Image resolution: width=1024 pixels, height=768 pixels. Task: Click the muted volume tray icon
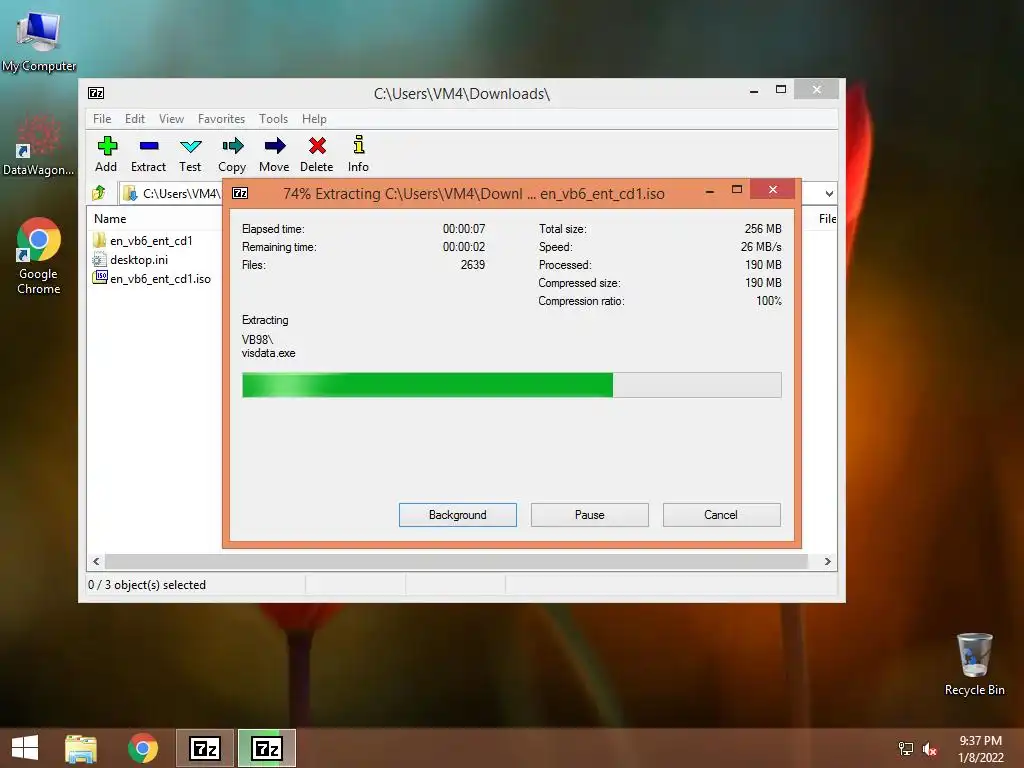point(930,749)
